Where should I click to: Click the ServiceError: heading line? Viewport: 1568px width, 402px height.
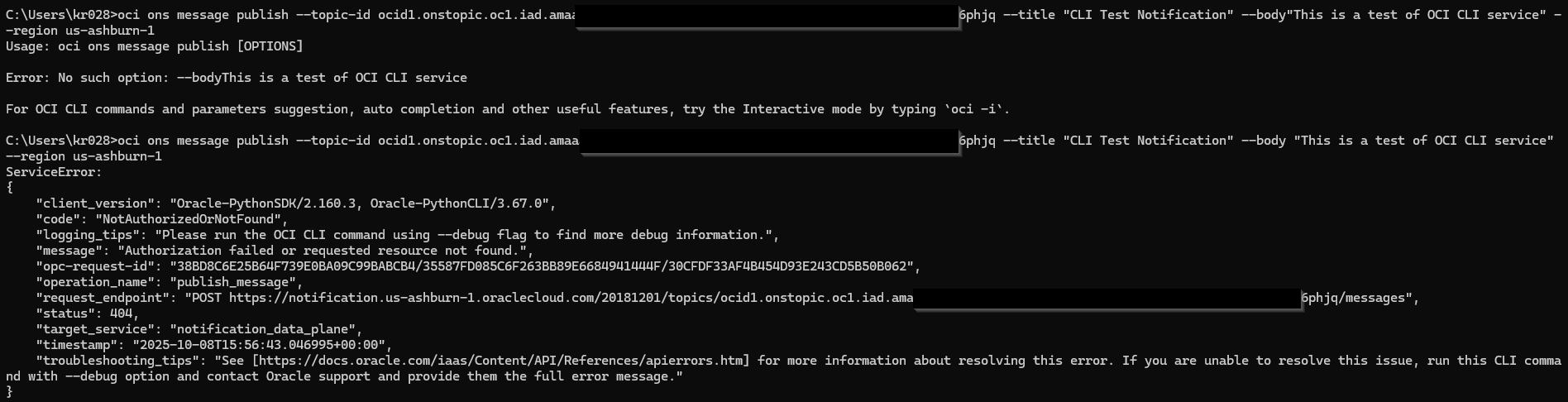click(54, 172)
